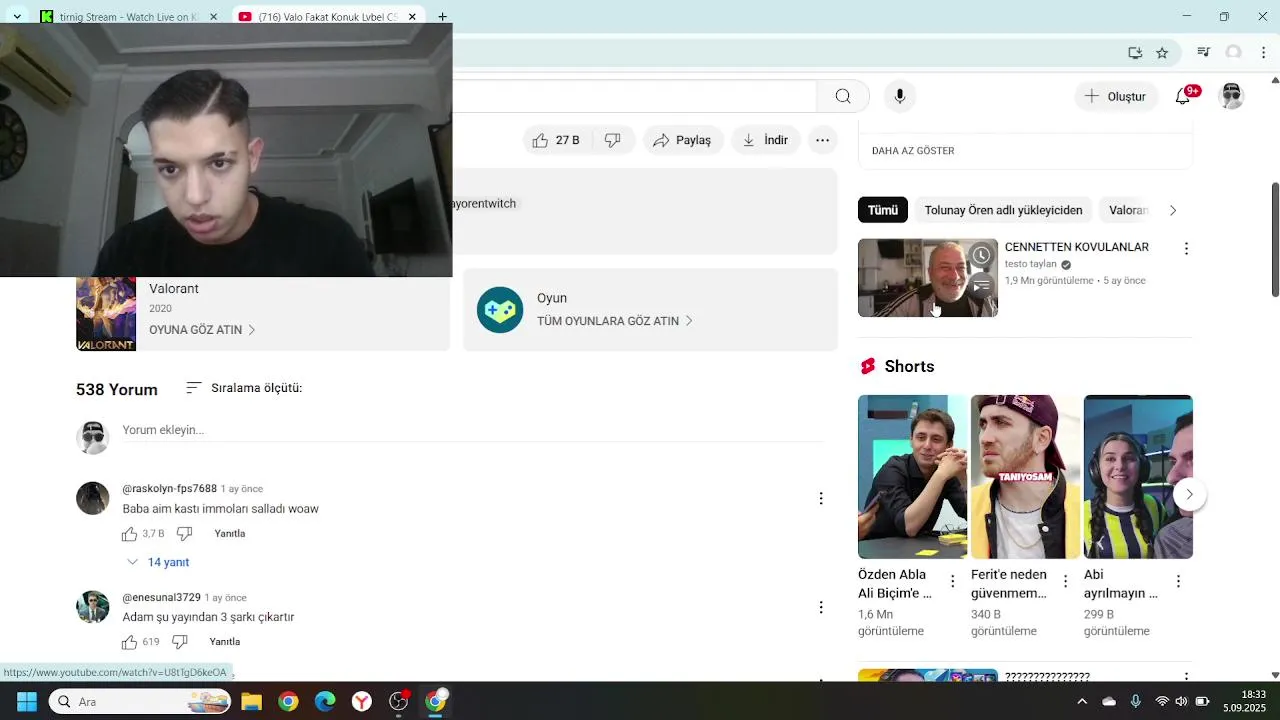Screen dimensions: 1280x720
Task: Open options for the Abi ayrılmayın Short
Action: pos(1178,581)
